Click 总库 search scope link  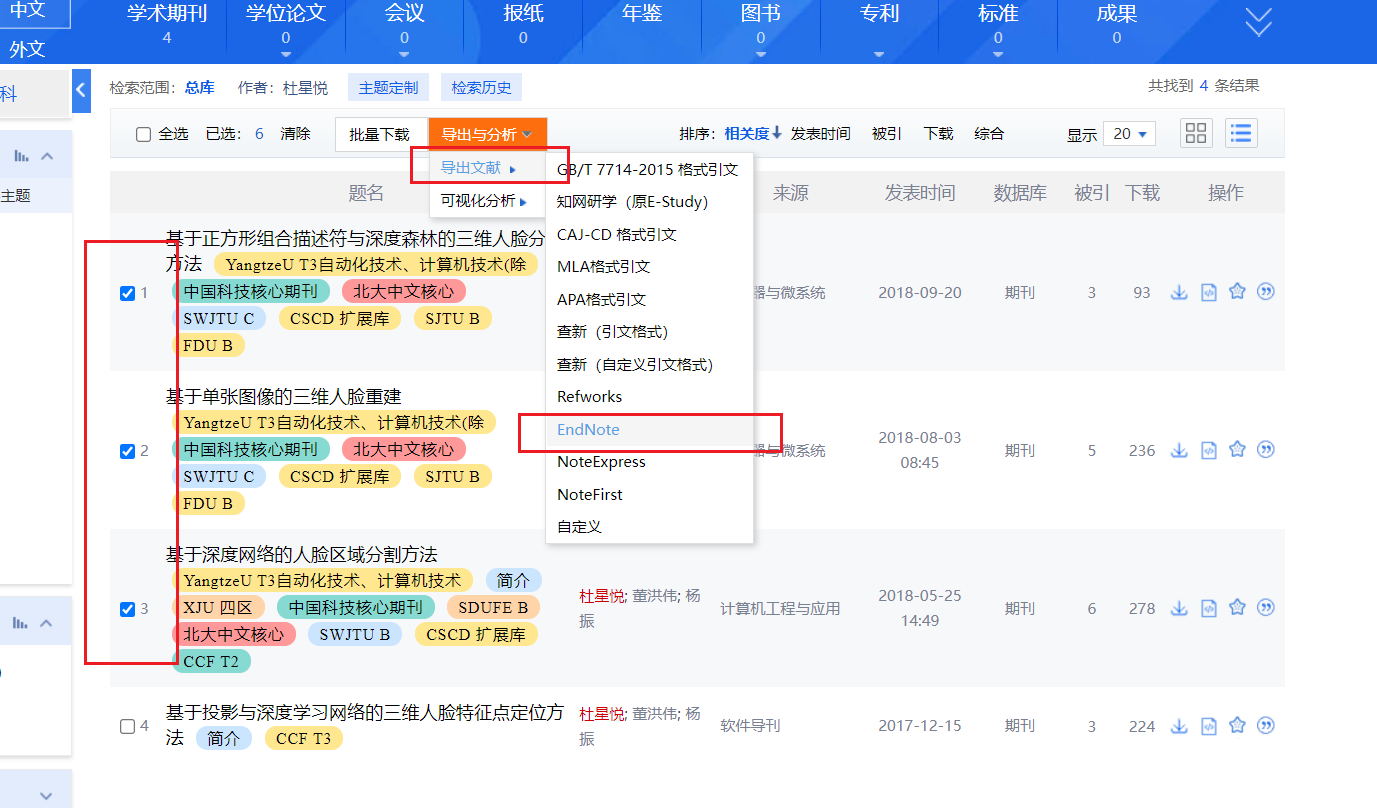click(200, 88)
